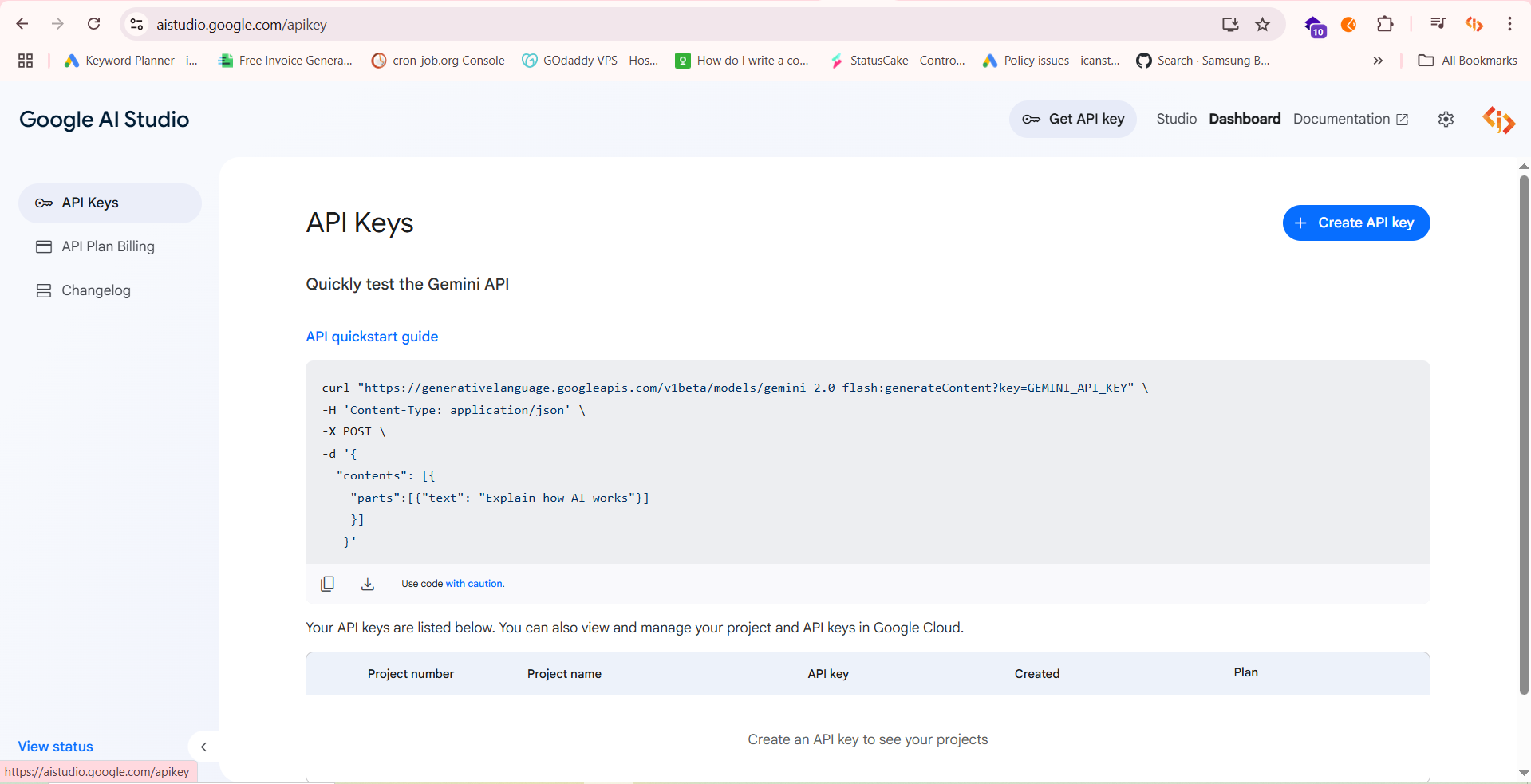Select API Keys in sidebar
This screenshot has height=784, width=1531.
(110, 203)
